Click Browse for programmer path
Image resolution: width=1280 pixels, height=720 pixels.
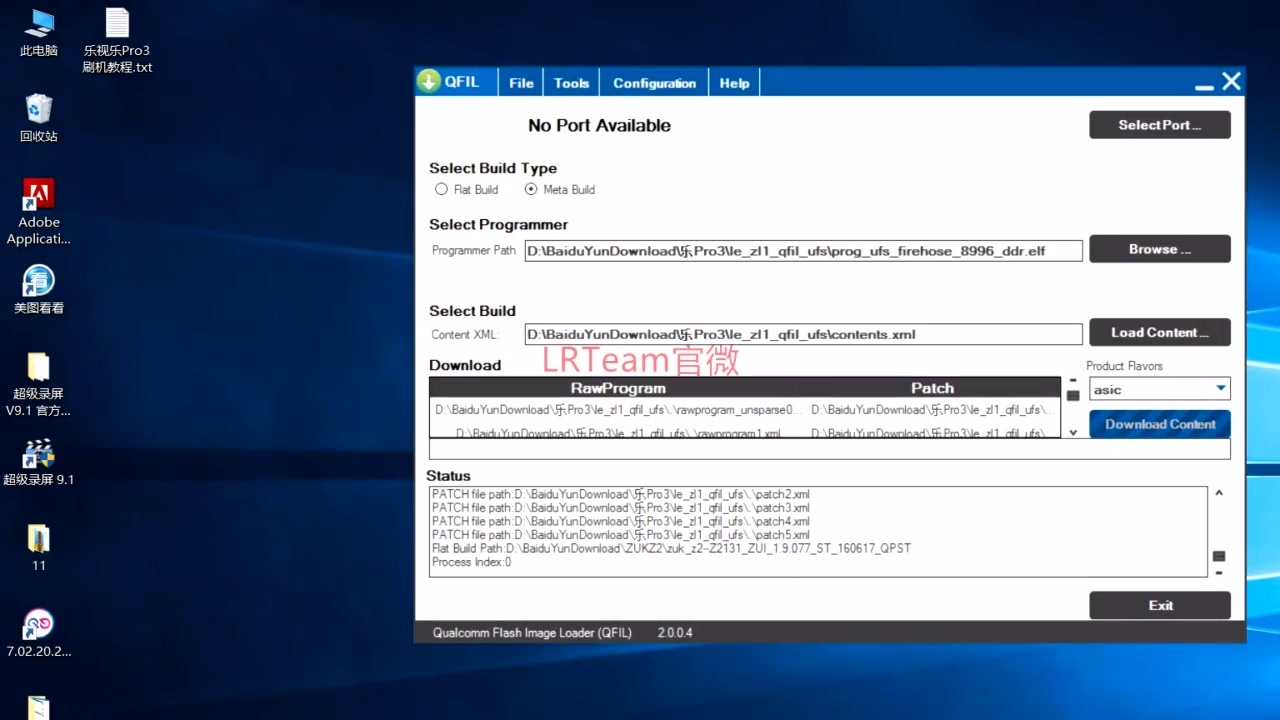(x=1160, y=249)
